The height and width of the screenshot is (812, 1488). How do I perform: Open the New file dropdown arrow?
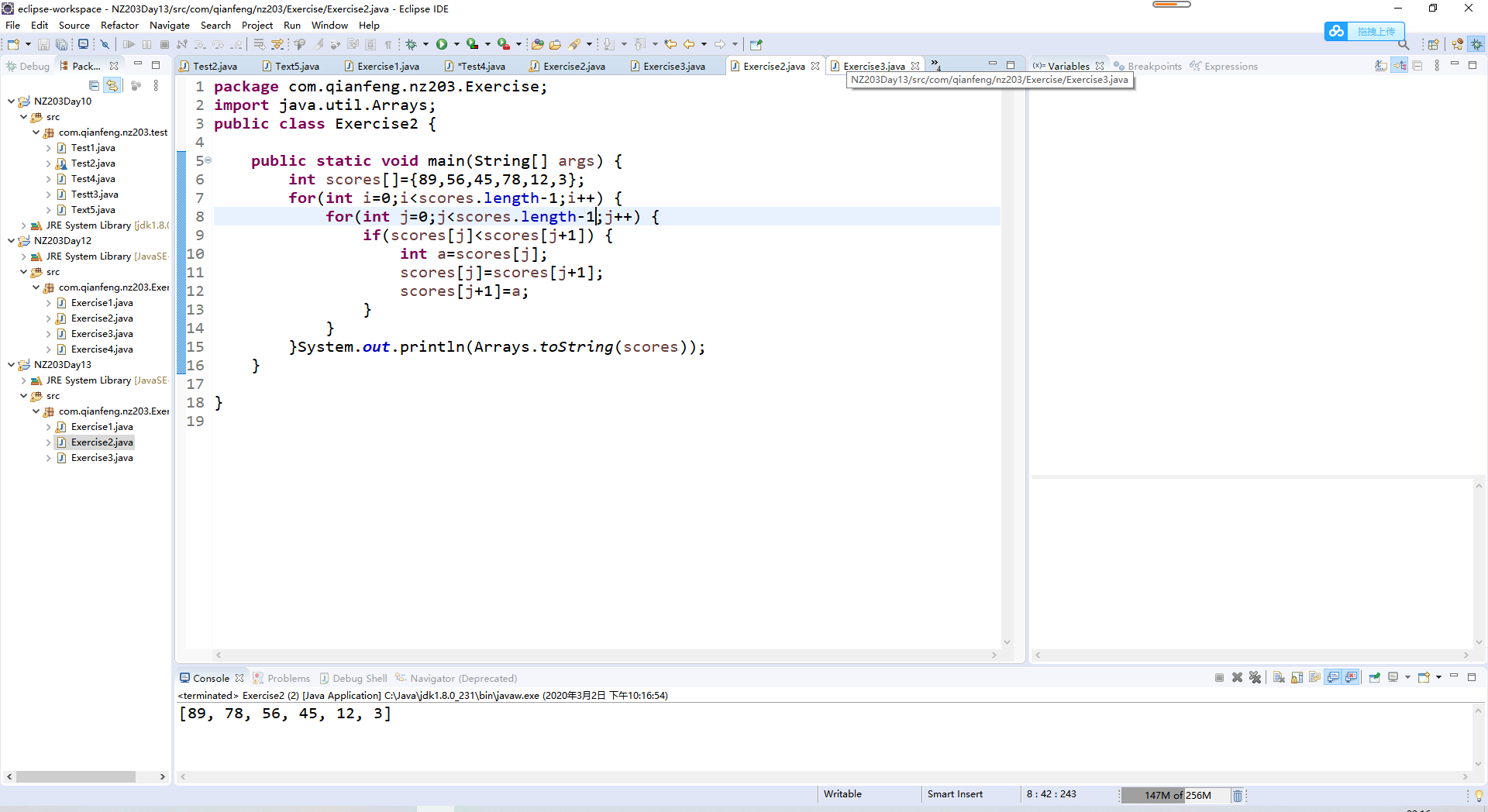tap(28, 44)
